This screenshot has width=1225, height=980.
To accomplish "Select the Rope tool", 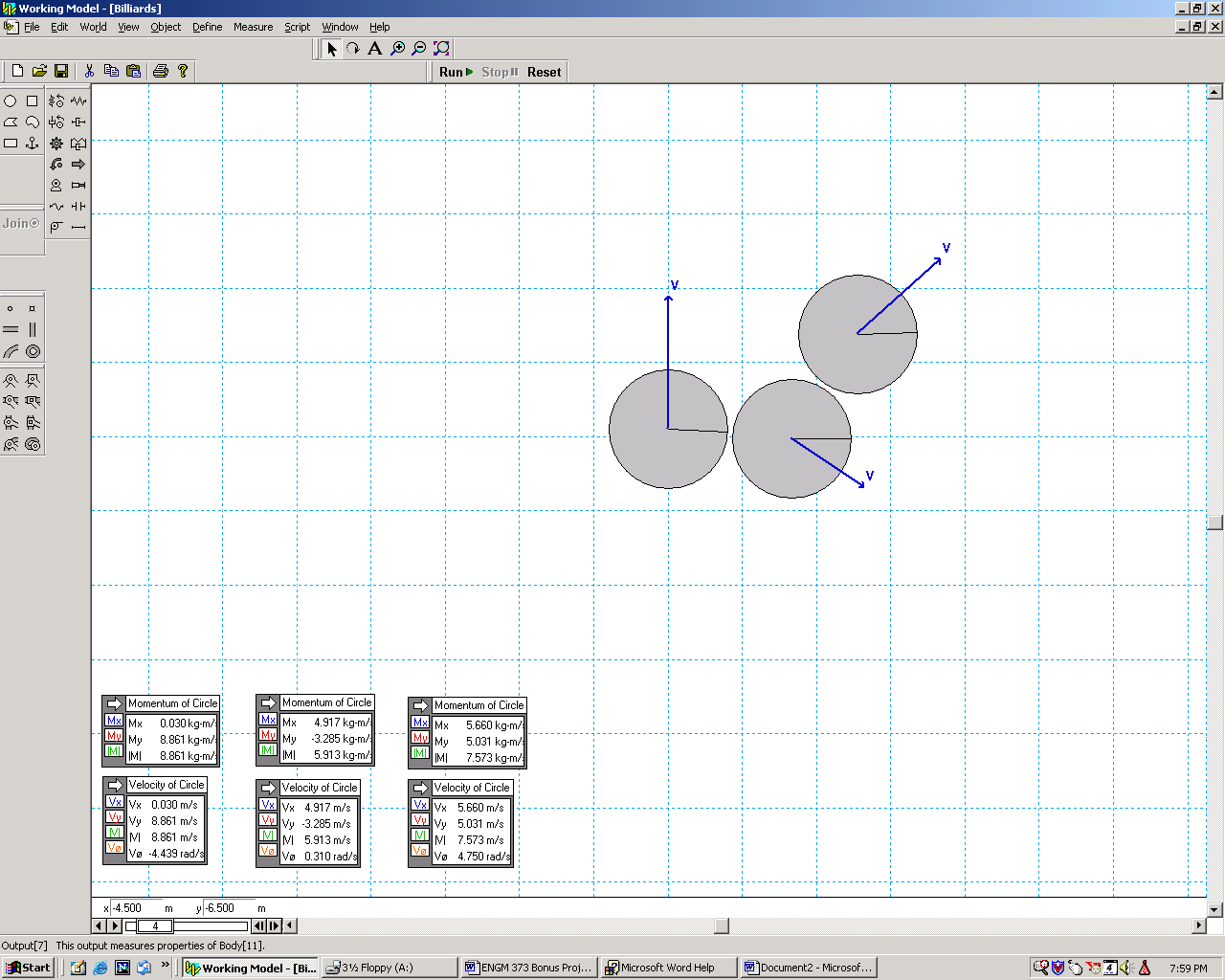I will coord(56,207).
